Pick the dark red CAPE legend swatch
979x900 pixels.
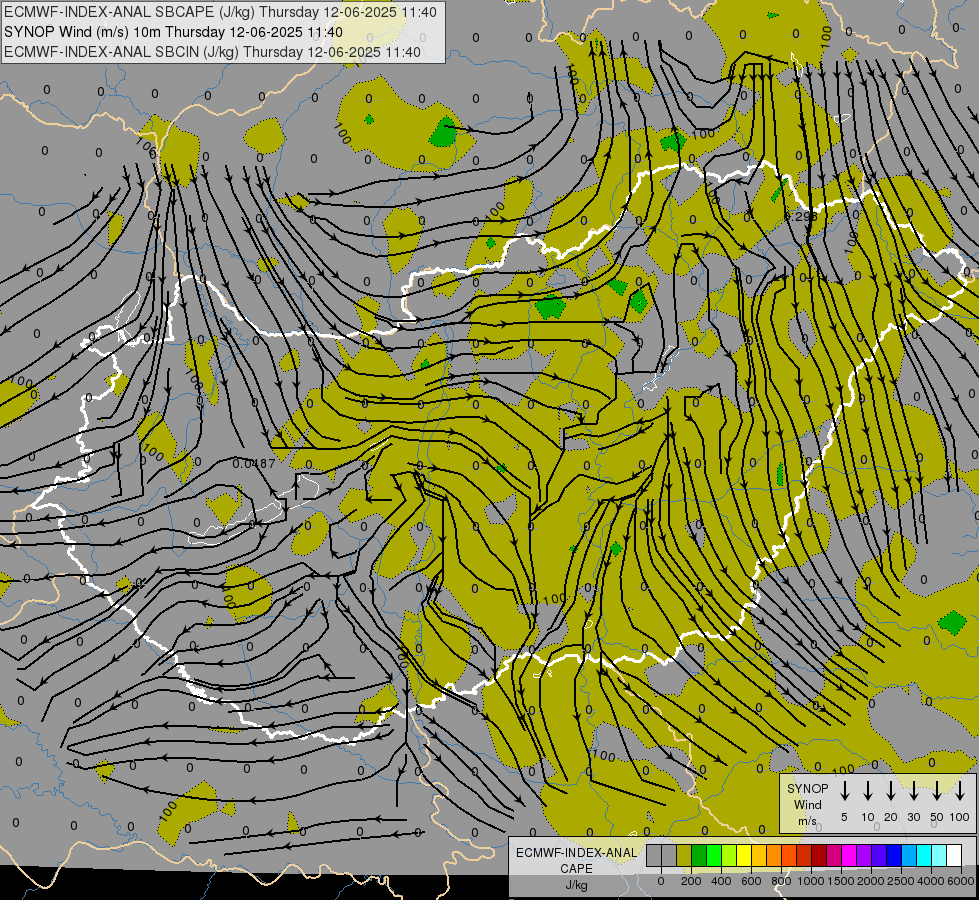[x=819, y=855]
